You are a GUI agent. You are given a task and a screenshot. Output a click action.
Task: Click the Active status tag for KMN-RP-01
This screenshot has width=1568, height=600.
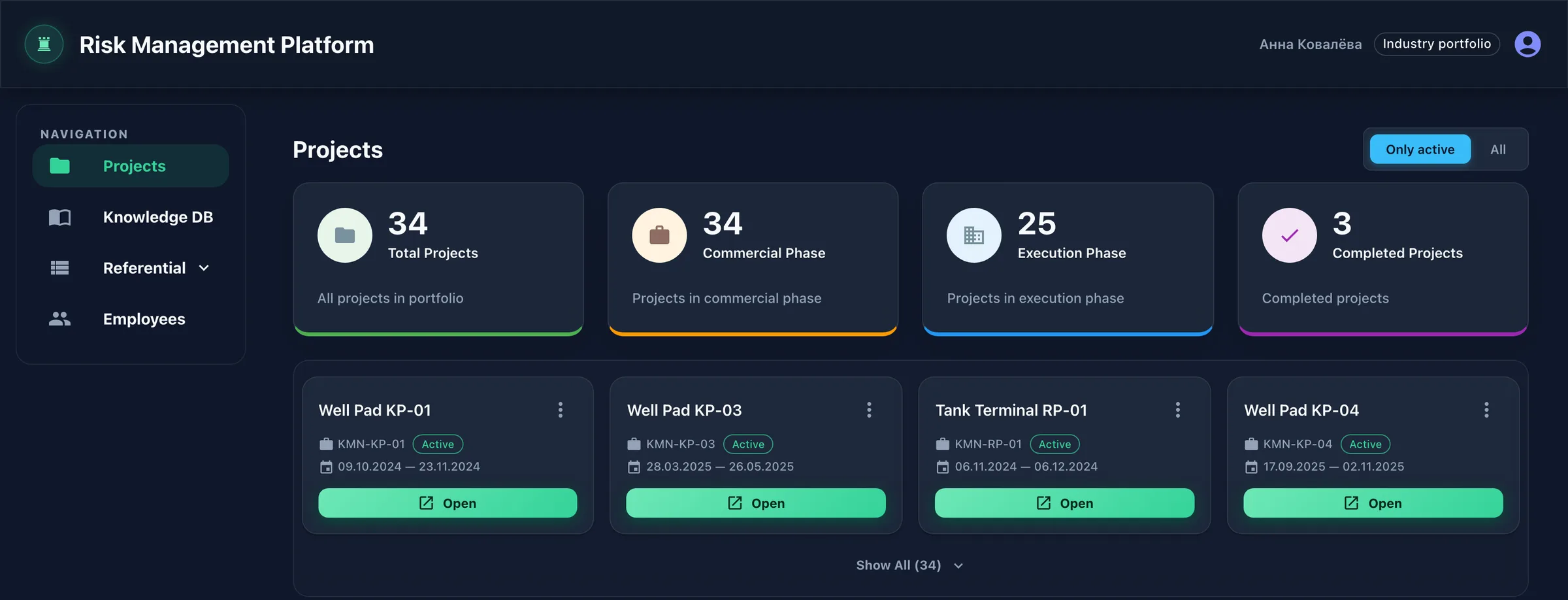coord(1054,444)
